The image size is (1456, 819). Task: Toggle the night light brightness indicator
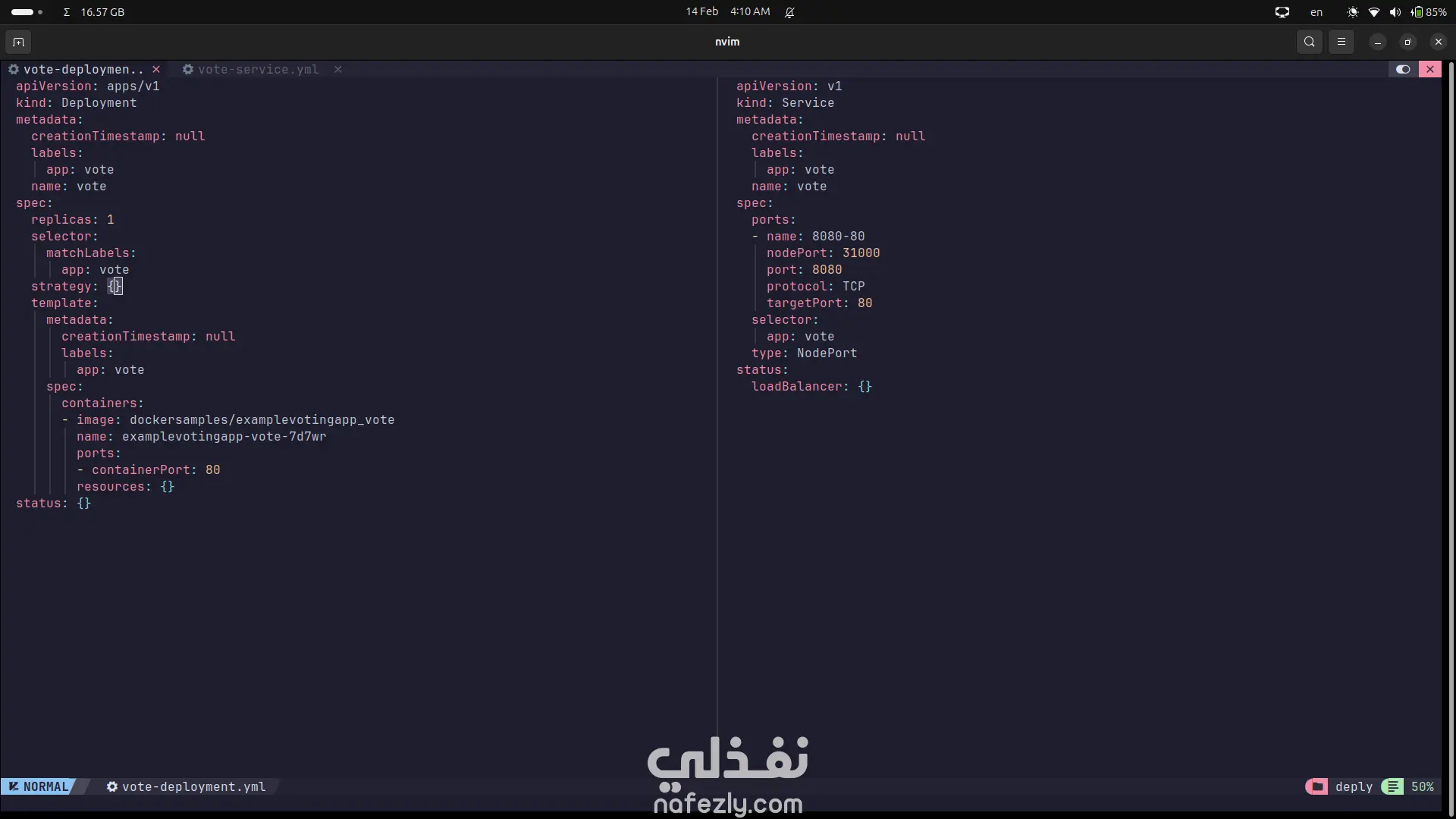tap(1352, 12)
